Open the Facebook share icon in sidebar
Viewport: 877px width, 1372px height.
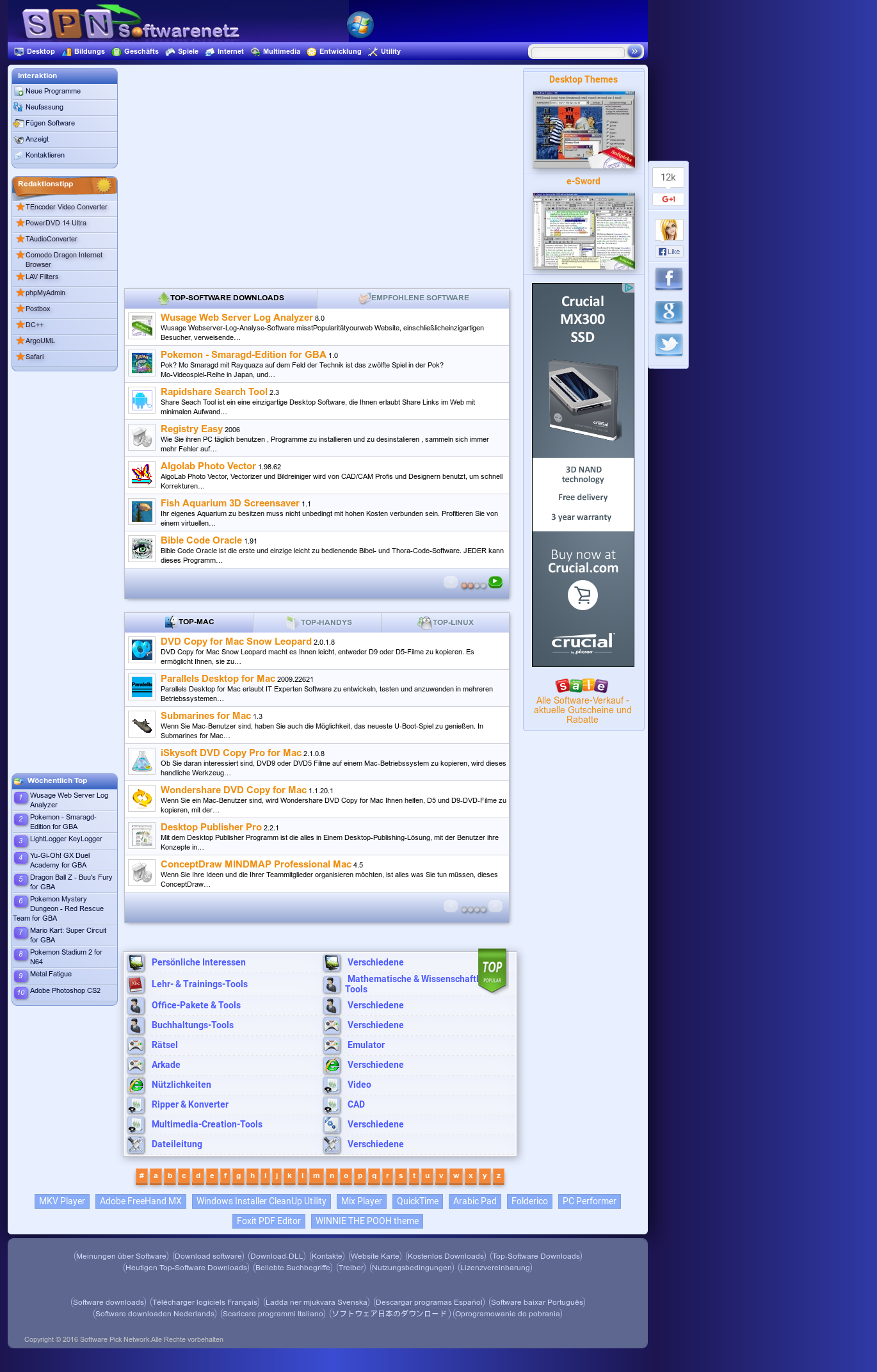(x=668, y=279)
